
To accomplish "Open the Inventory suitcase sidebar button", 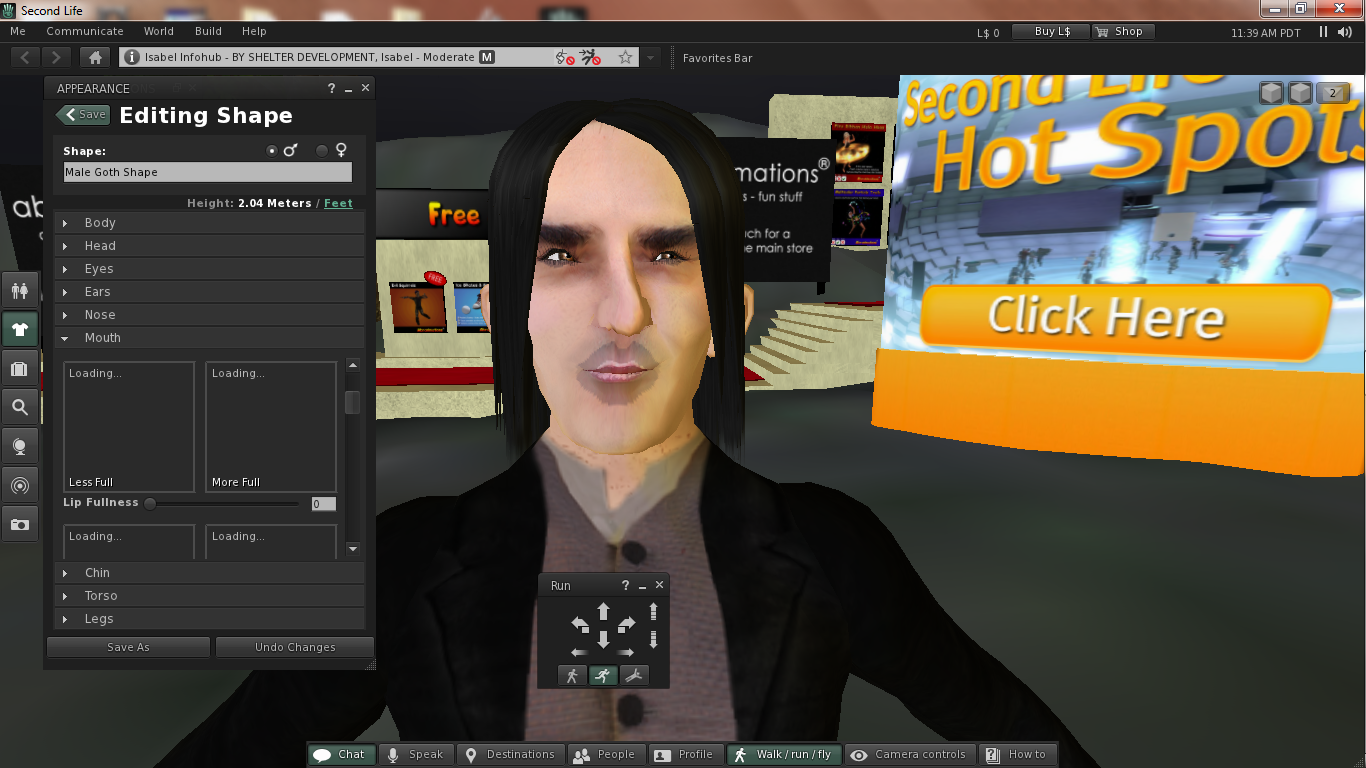I will pyautogui.click(x=20, y=369).
